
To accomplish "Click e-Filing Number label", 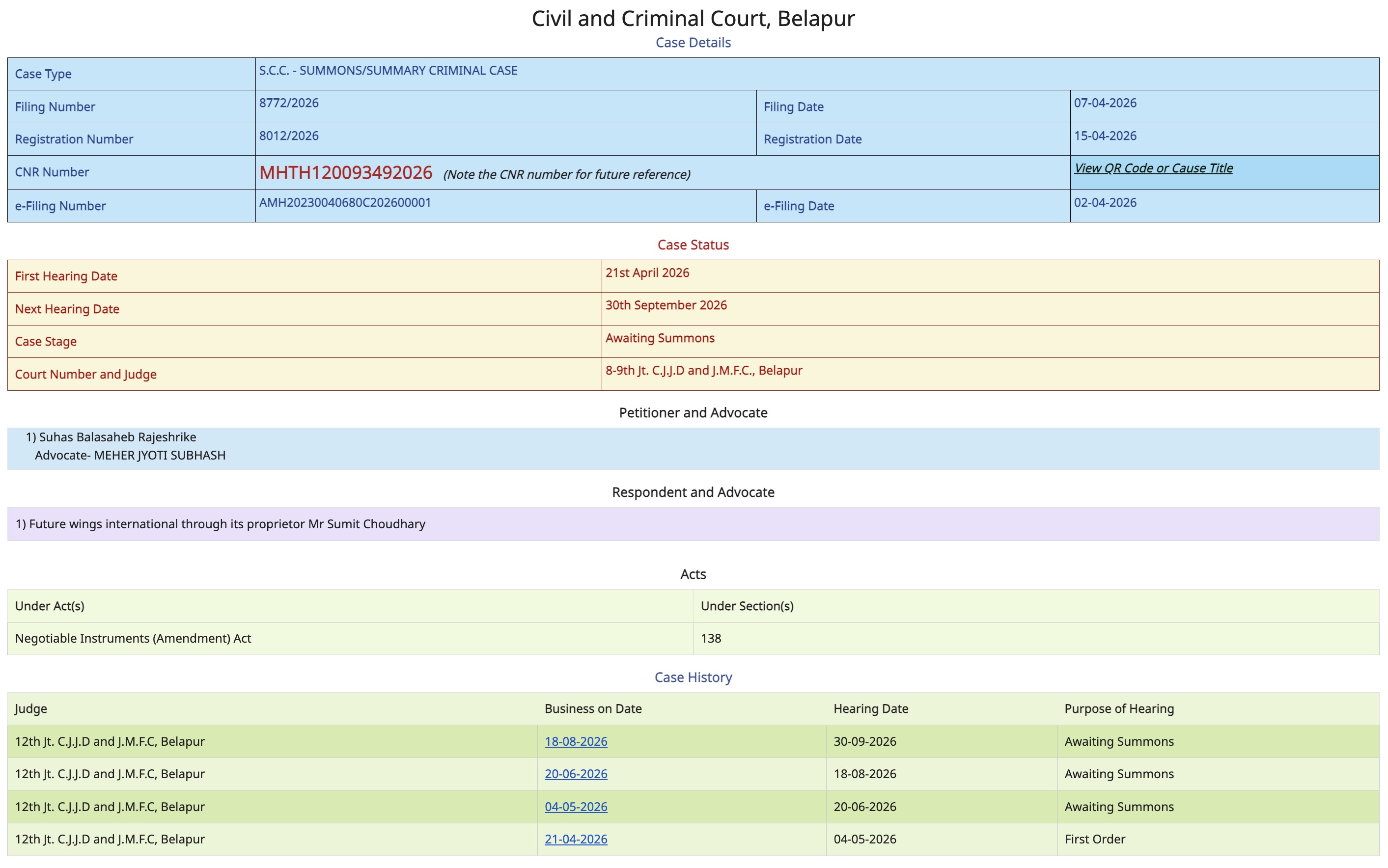I will [60, 206].
